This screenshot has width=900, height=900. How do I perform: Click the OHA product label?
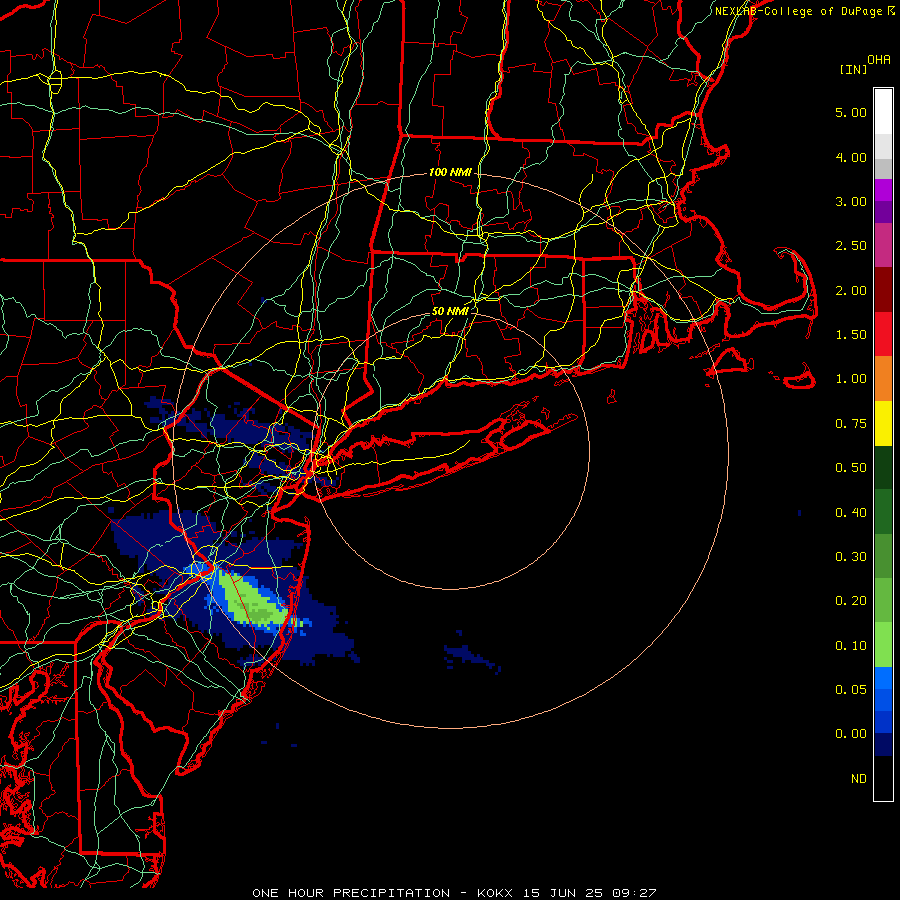879,60
